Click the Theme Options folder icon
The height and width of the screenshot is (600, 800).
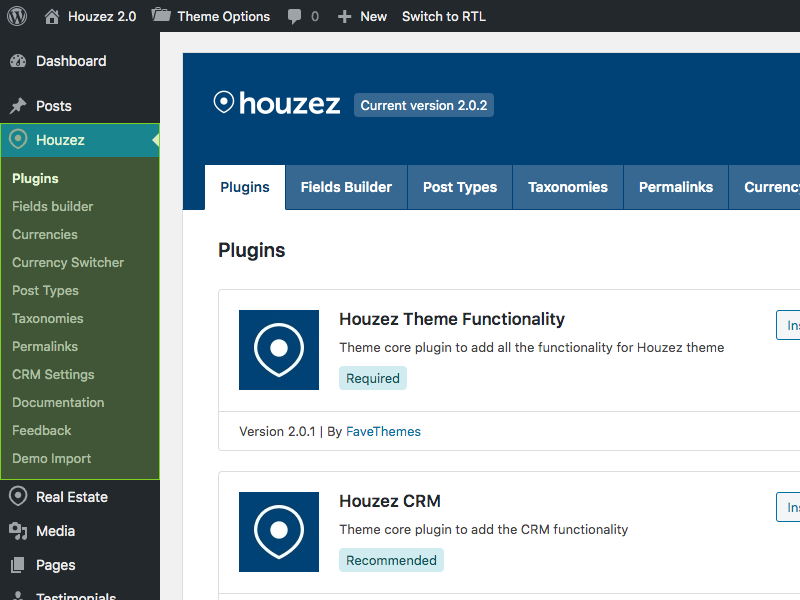[x=161, y=15]
